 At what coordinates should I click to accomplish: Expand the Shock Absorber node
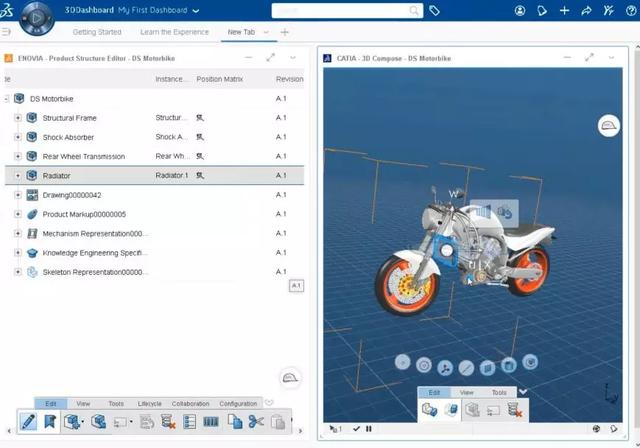[18, 137]
